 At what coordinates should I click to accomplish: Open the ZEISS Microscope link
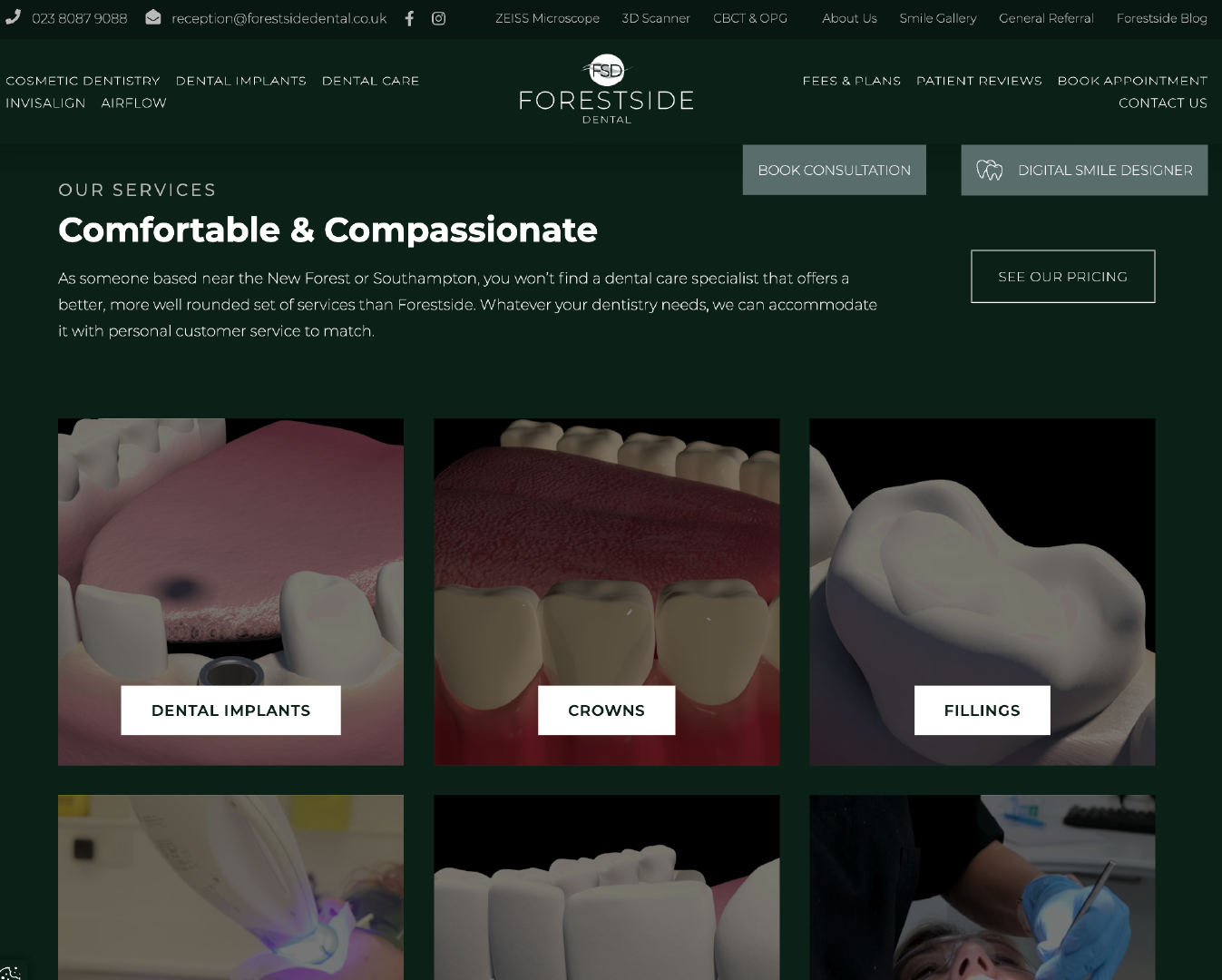coord(547,18)
